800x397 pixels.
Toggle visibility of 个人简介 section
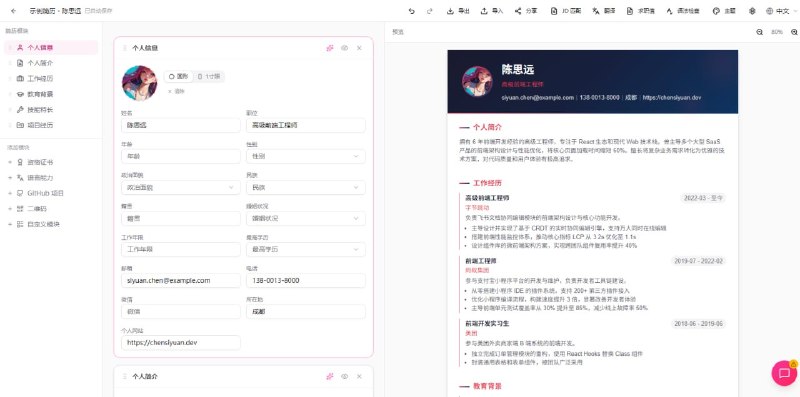[x=344, y=376]
